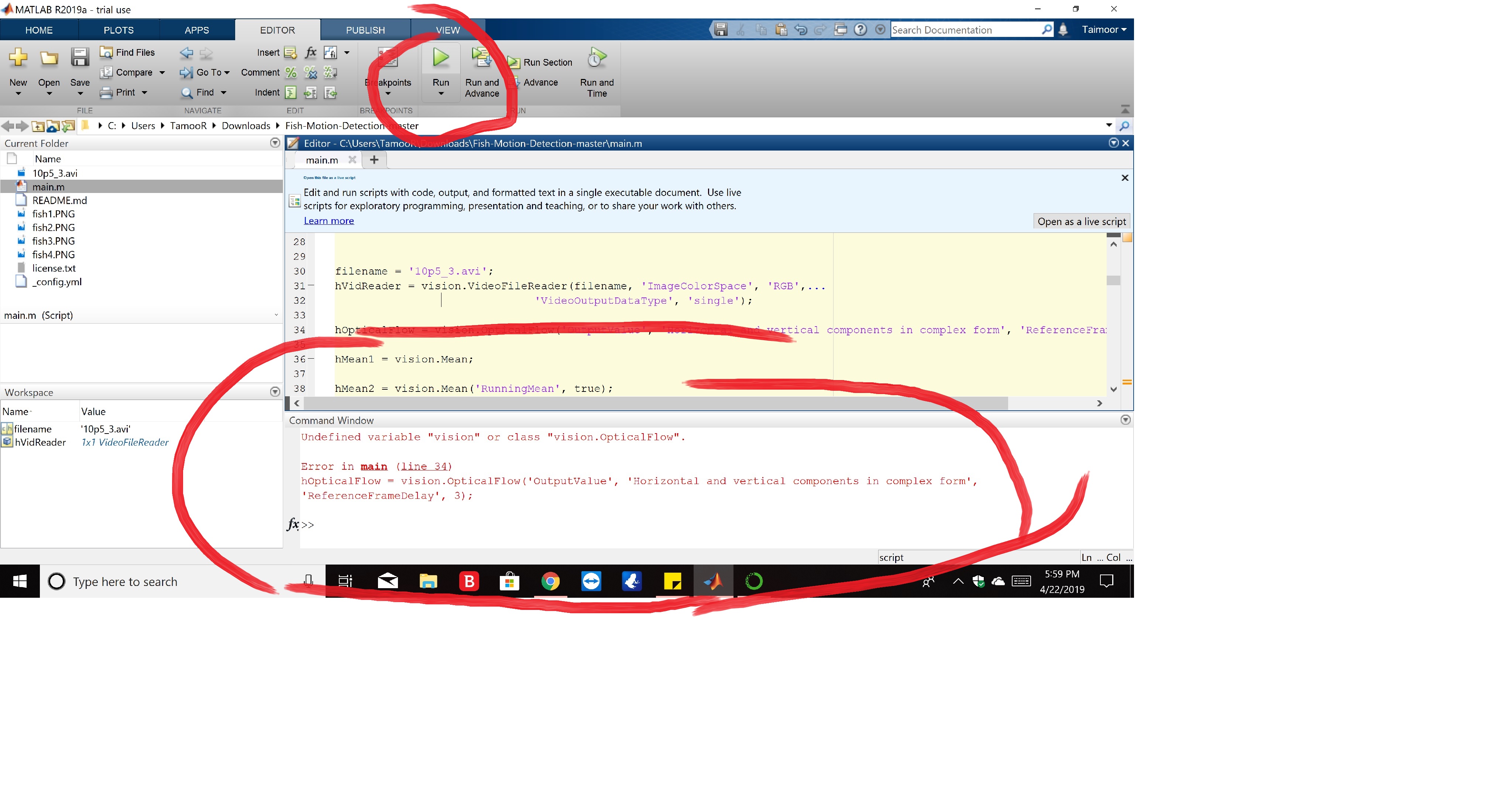Click the Learn more link

point(329,221)
